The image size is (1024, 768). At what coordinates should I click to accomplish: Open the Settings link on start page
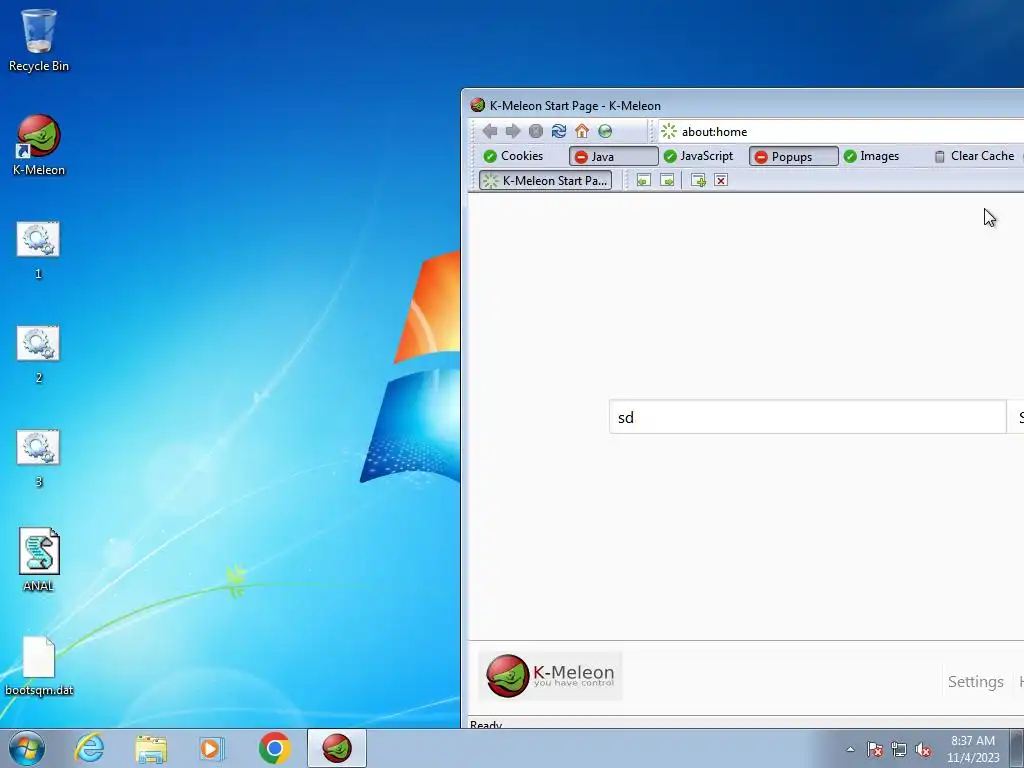coord(976,681)
